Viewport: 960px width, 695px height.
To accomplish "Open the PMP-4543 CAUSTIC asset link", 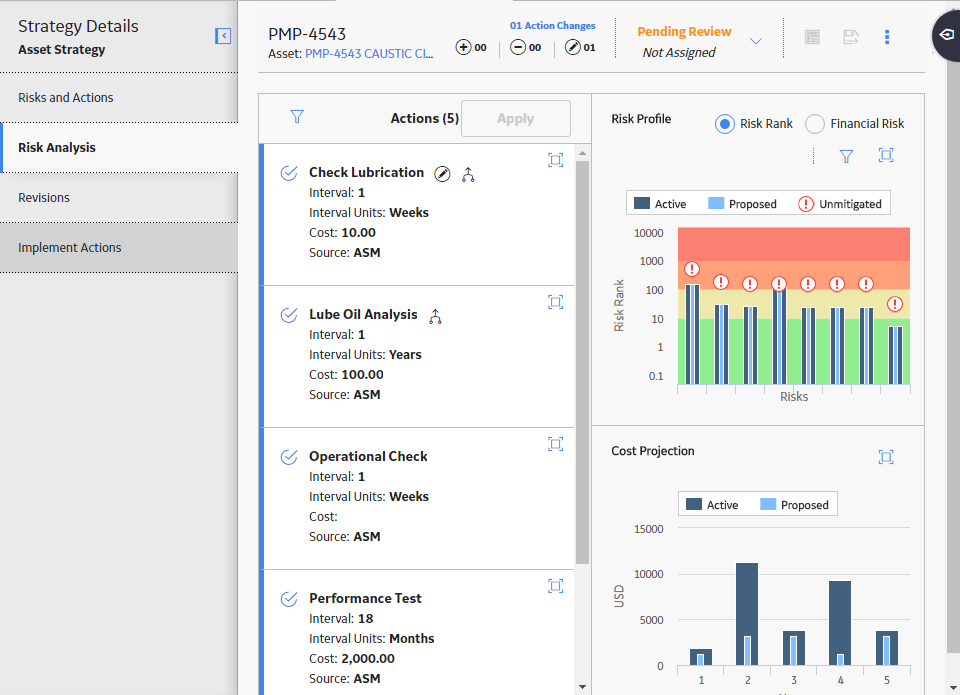I will 369,54.
